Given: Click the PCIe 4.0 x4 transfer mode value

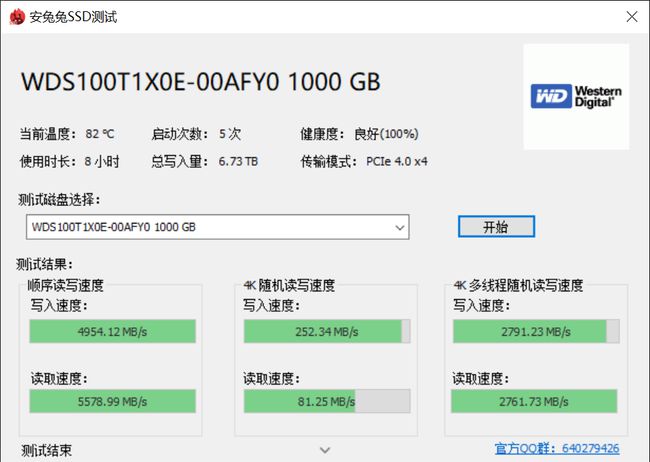Looking at the screenshot, I should [x=397, y=161].
